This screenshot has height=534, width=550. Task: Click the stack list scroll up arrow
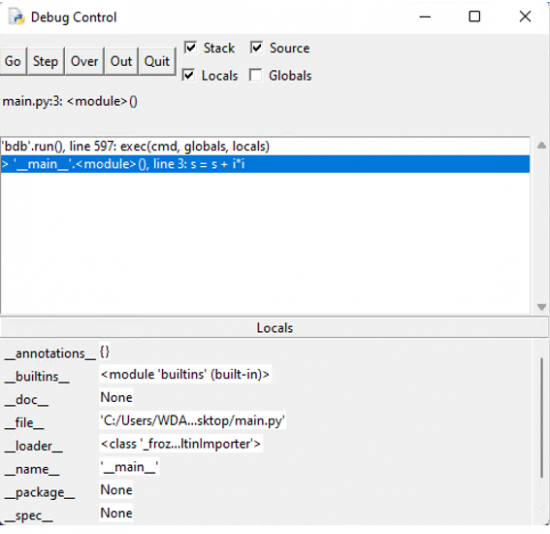tap(541, 145)
